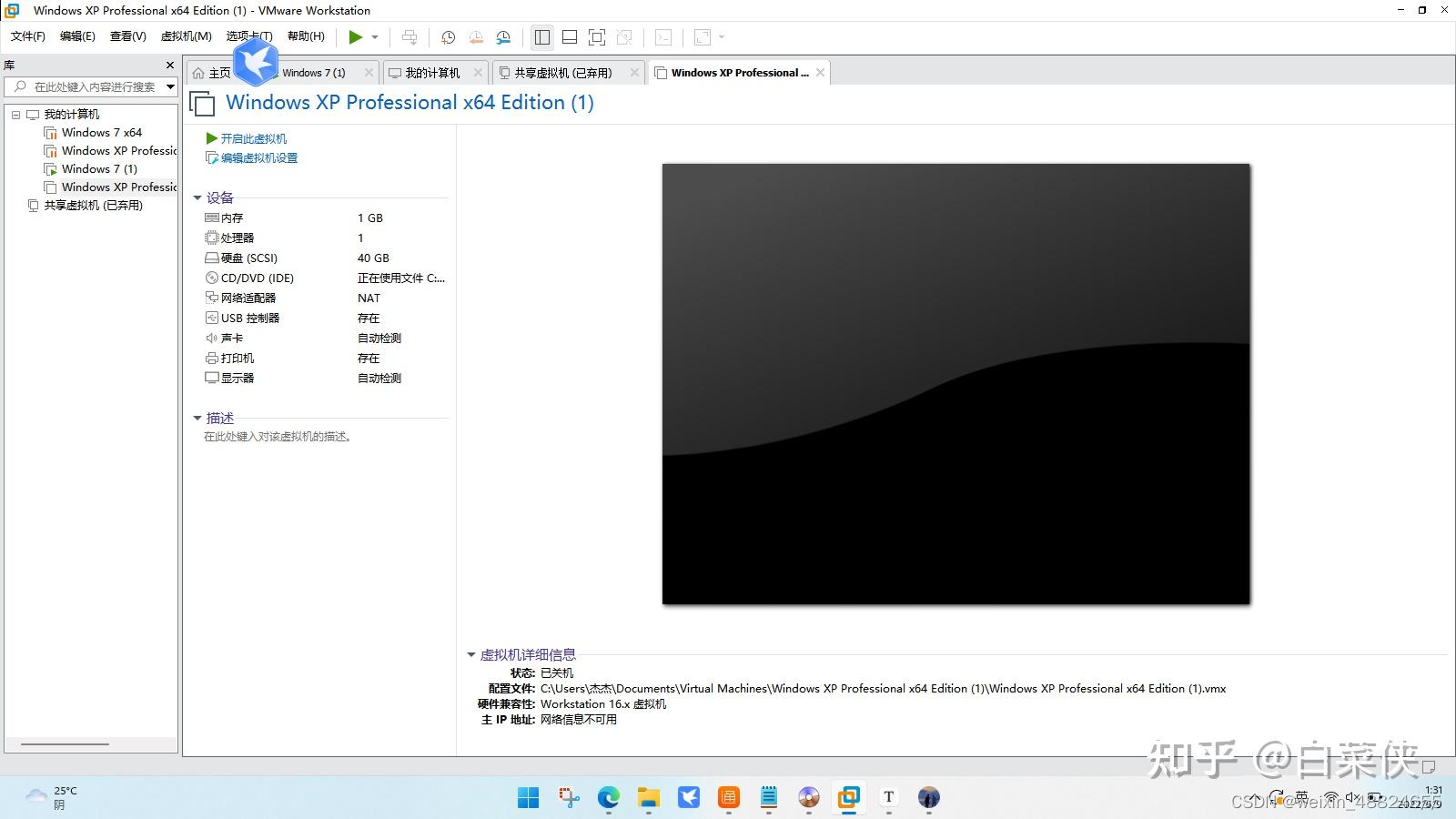Enter full screen mode via the toolbar icon
1456x819 pixels.
596,37
